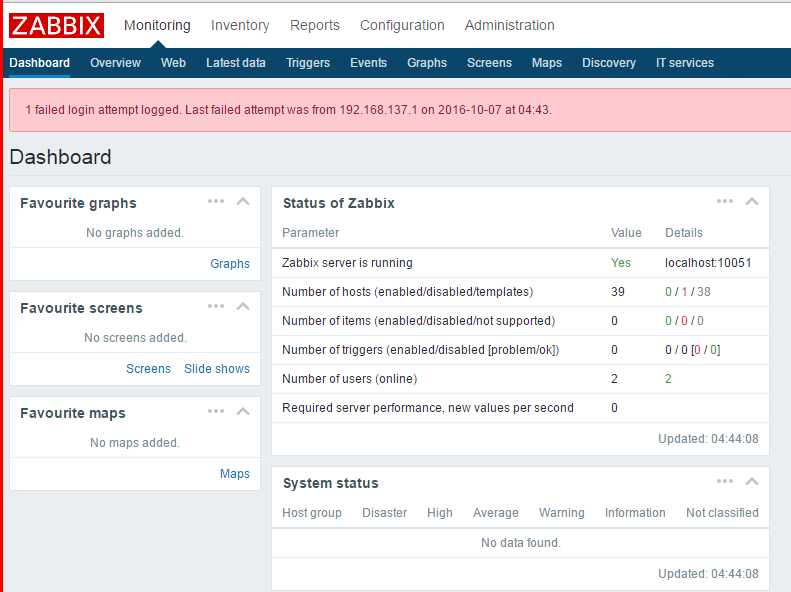Click the 'Details' column header
The width and height of the screenshot is (791, 592).
[x=684, y=233]
